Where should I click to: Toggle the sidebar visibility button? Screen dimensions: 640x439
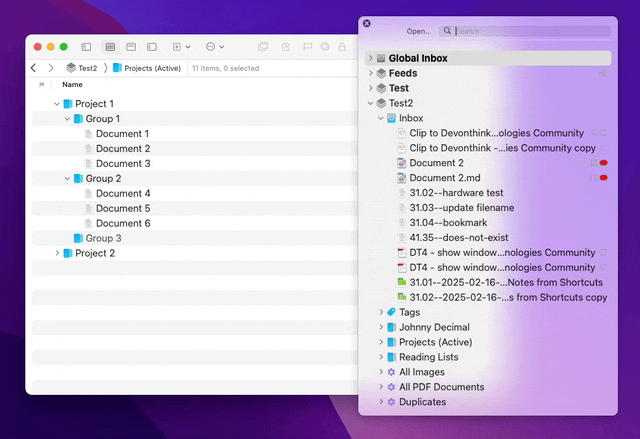point(86,47)
